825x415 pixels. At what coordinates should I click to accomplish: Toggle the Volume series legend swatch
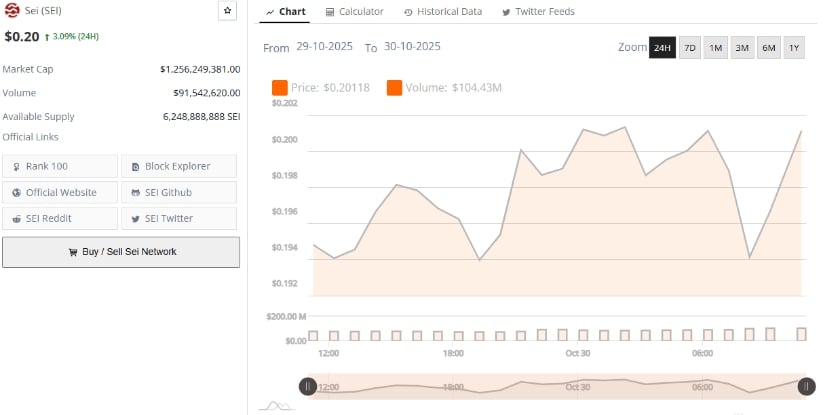click(x=394, y=88)
